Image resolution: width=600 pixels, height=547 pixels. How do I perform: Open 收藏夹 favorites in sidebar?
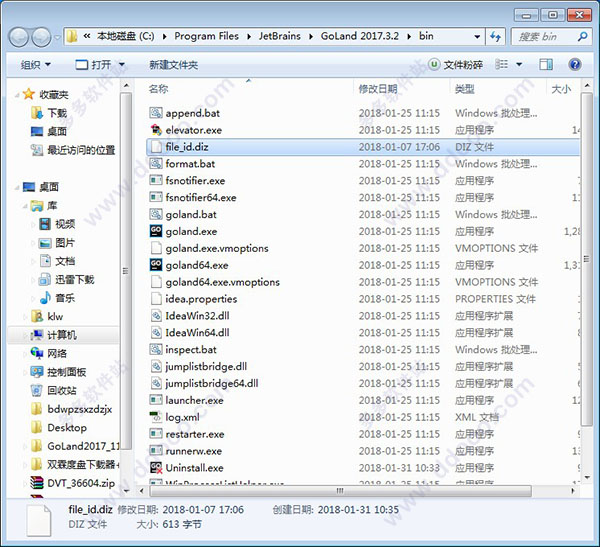tap(53, 94)
